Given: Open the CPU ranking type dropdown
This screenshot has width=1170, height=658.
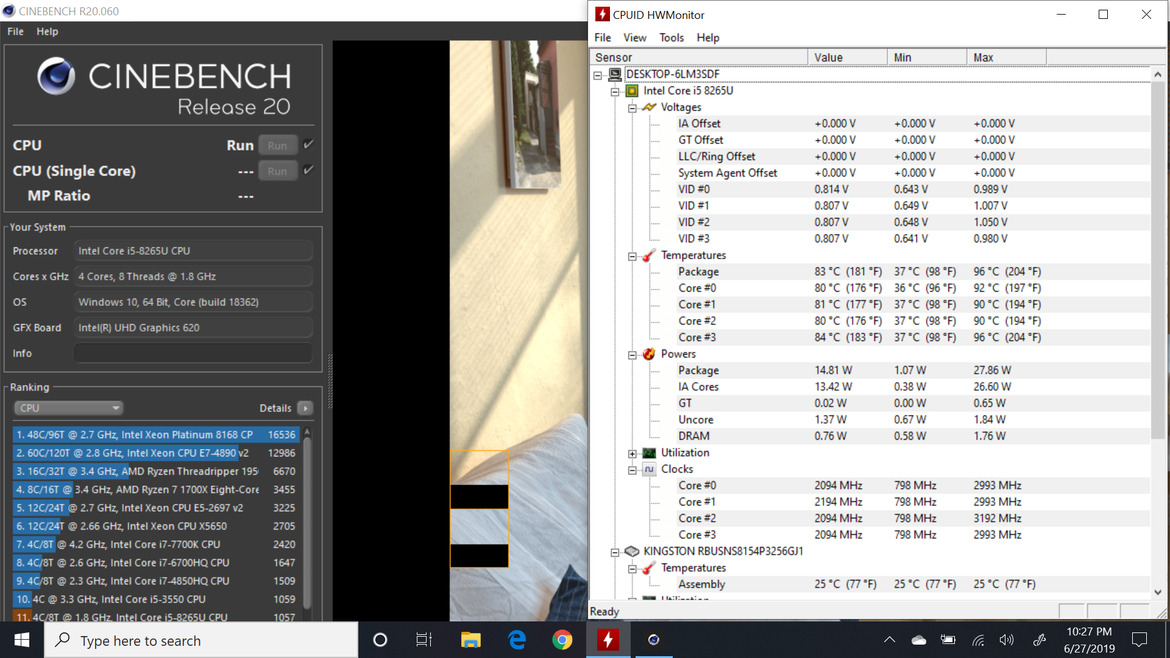Looking at the screenshot, I should (x=68, y=408).
